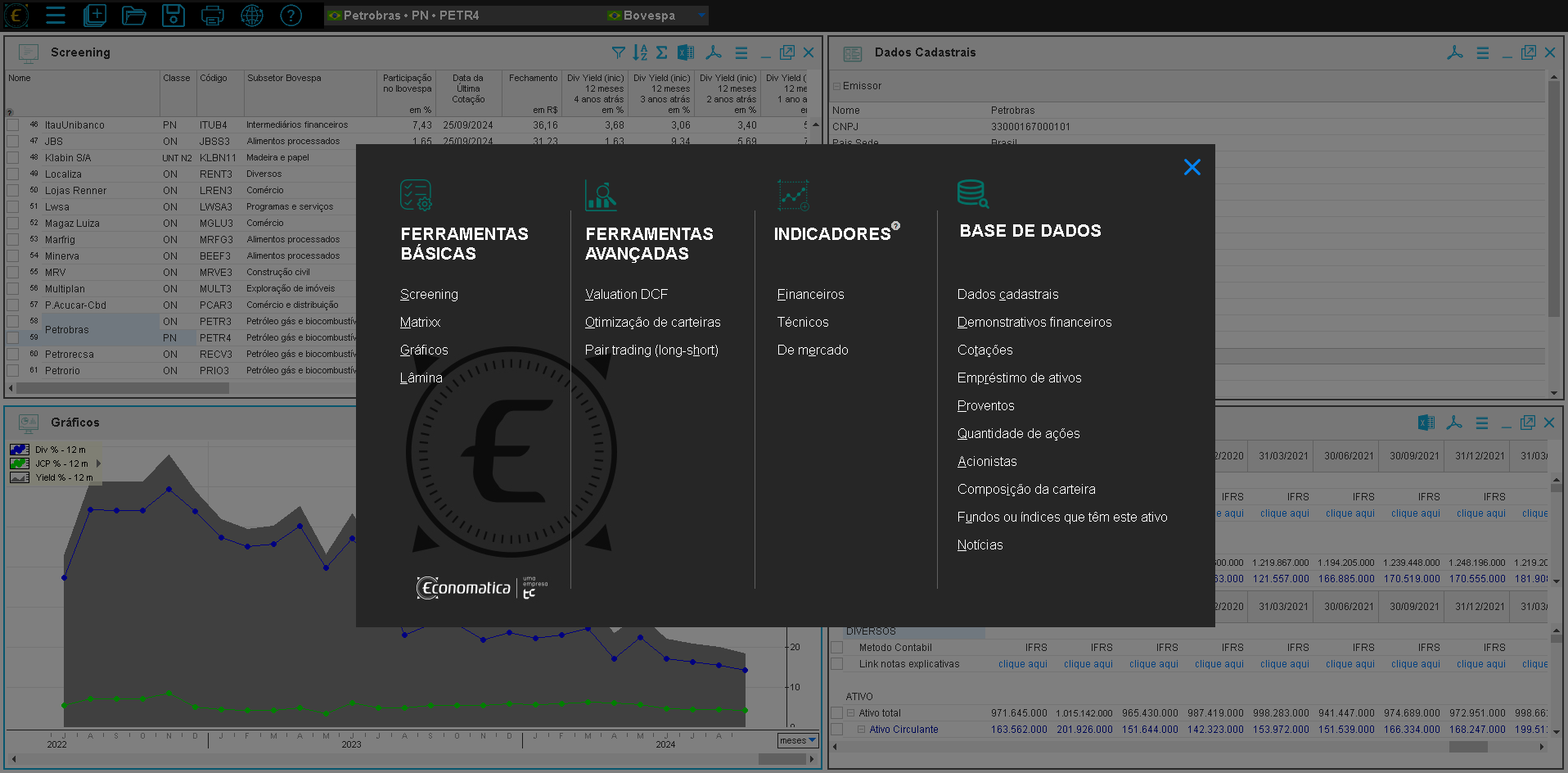The width and height of the screenshot is (1568, 773).
Task: Open Acionistas in Base de Dados
Action: click(x=987, y=462)
